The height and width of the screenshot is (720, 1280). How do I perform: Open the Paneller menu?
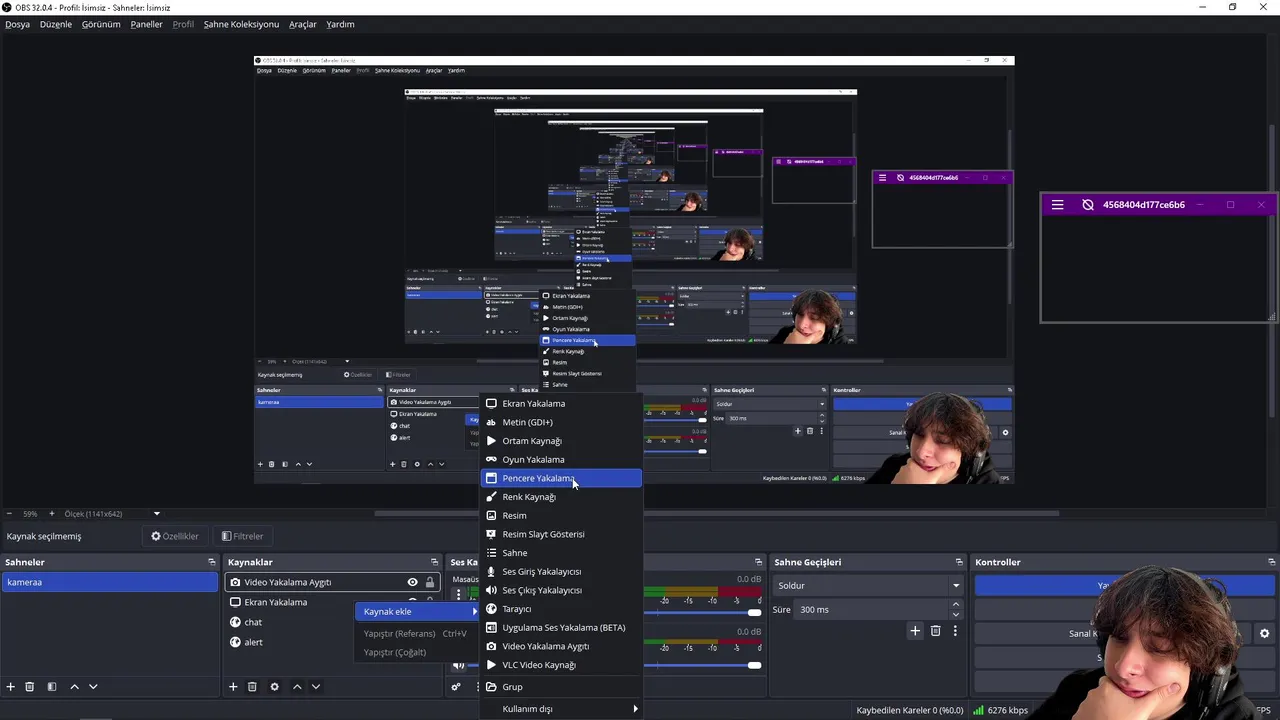pos(146,24)
